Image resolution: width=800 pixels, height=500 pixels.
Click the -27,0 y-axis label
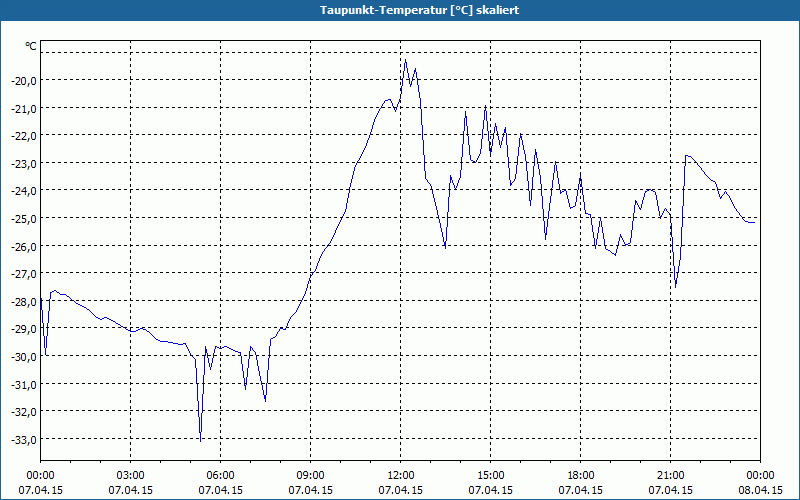tap(26, 273)
